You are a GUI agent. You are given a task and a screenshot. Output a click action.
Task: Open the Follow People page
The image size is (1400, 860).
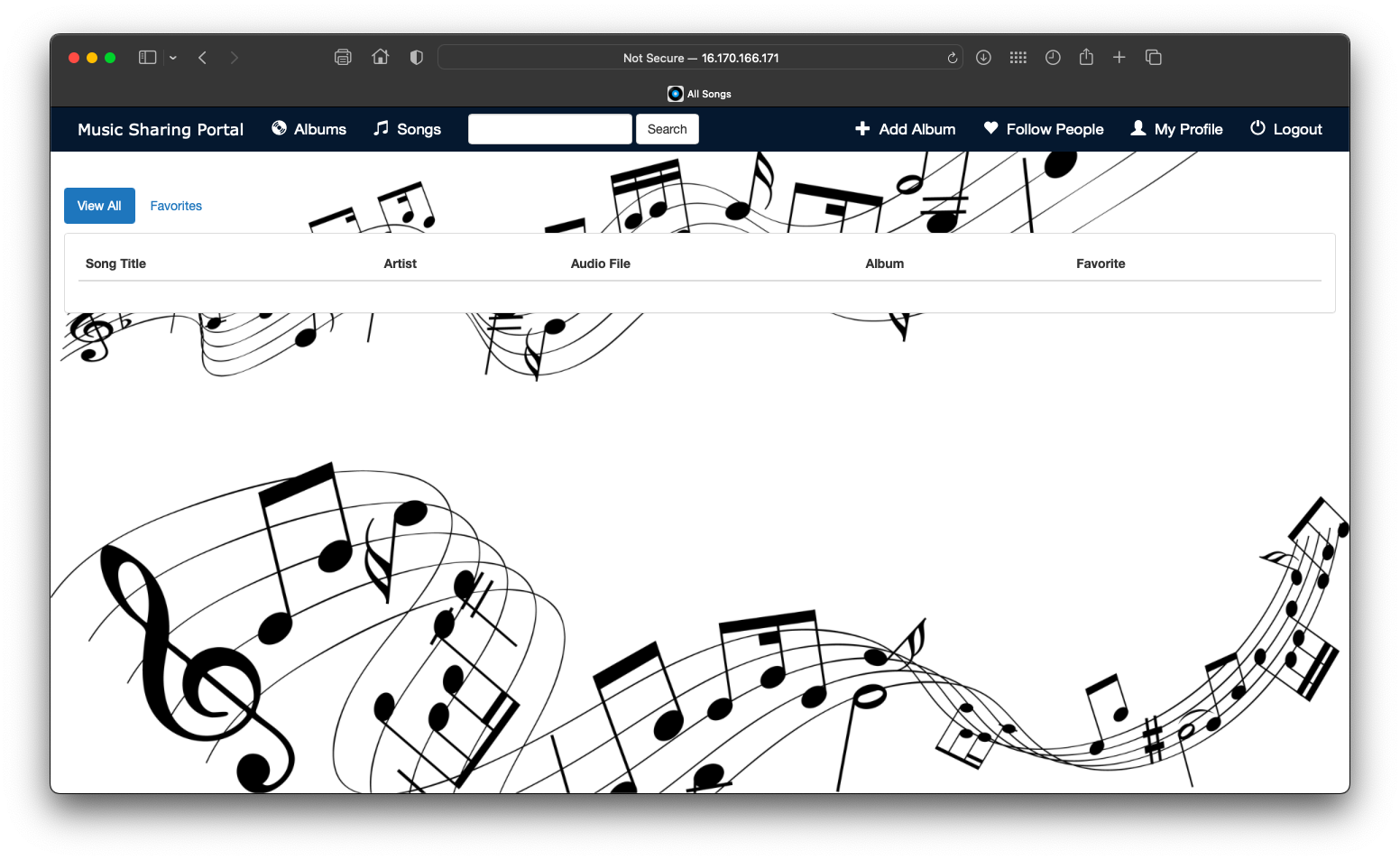(x=1044, y=129)
